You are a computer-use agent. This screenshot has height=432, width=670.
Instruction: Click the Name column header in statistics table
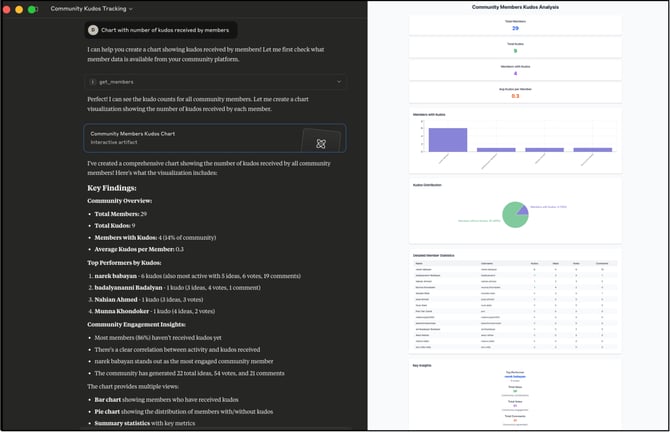418,264
